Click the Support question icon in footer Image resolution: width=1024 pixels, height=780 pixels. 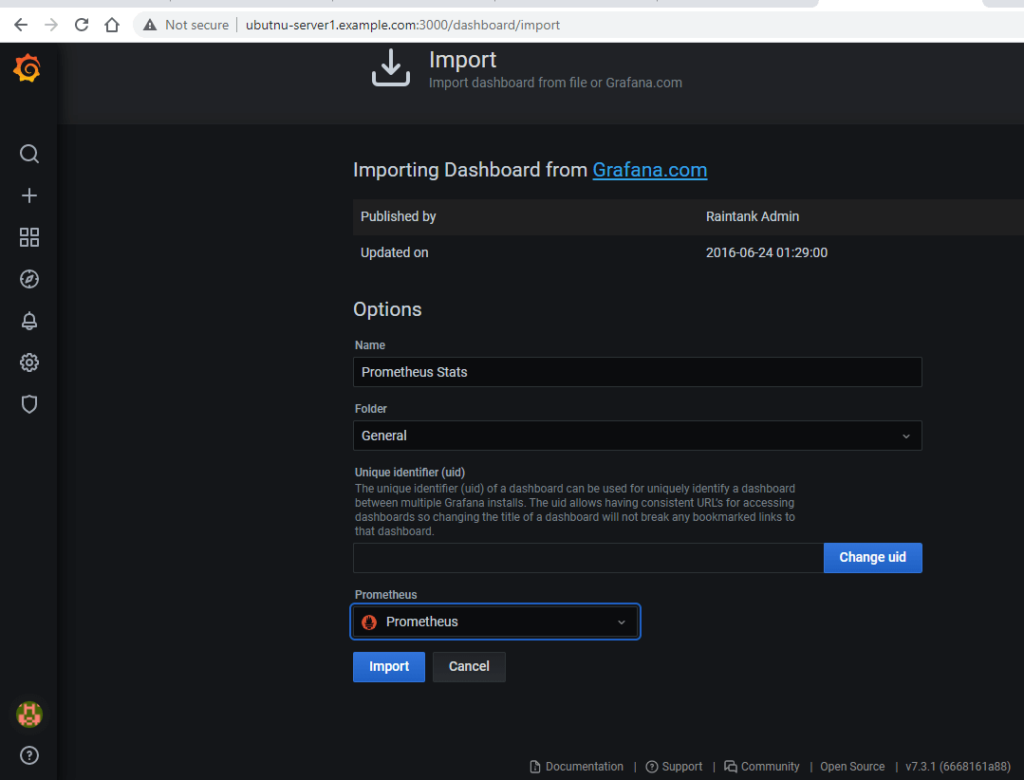coord(651,766)
